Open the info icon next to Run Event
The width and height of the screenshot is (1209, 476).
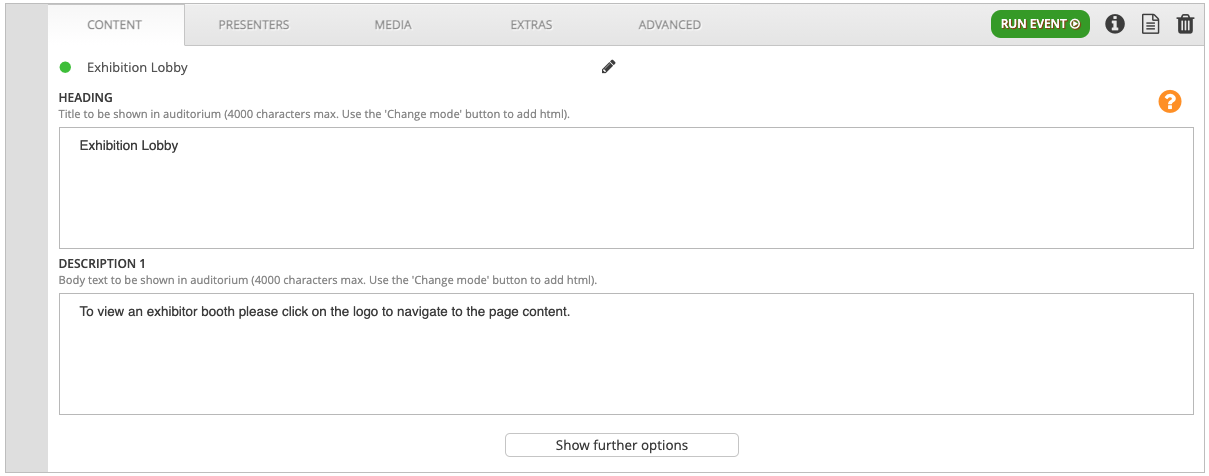pos(1115,24)
